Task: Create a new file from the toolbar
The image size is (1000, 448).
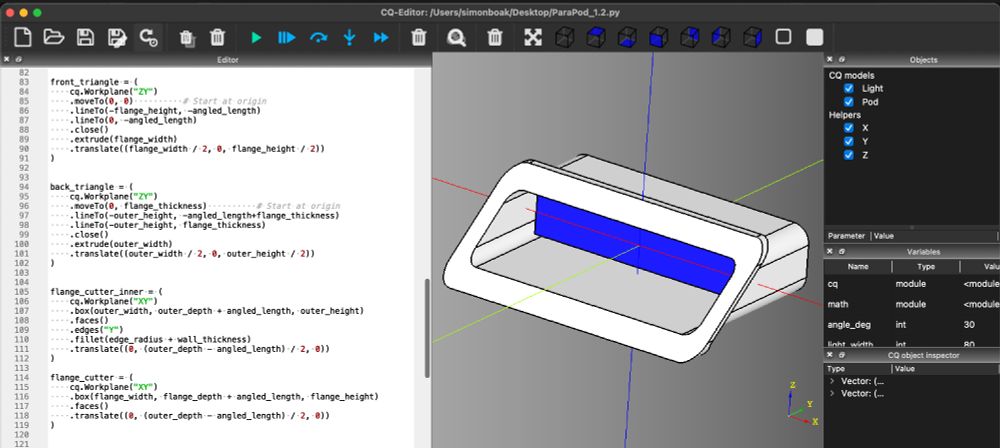Action: [23, 37]
